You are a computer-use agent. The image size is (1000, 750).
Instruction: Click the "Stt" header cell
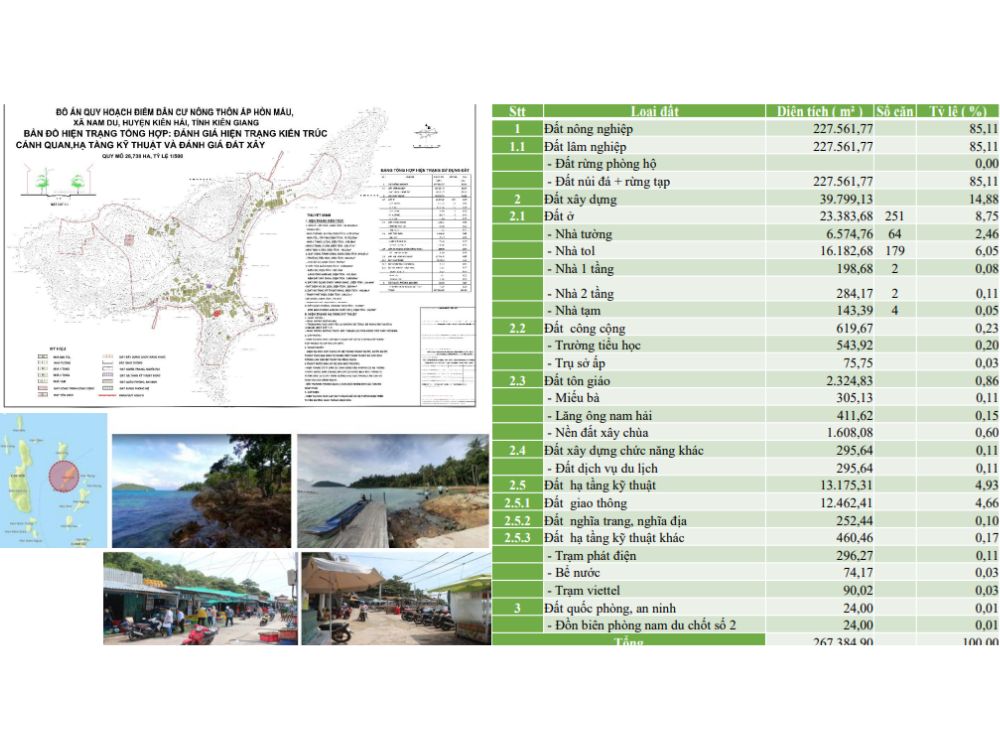point(517,111)
